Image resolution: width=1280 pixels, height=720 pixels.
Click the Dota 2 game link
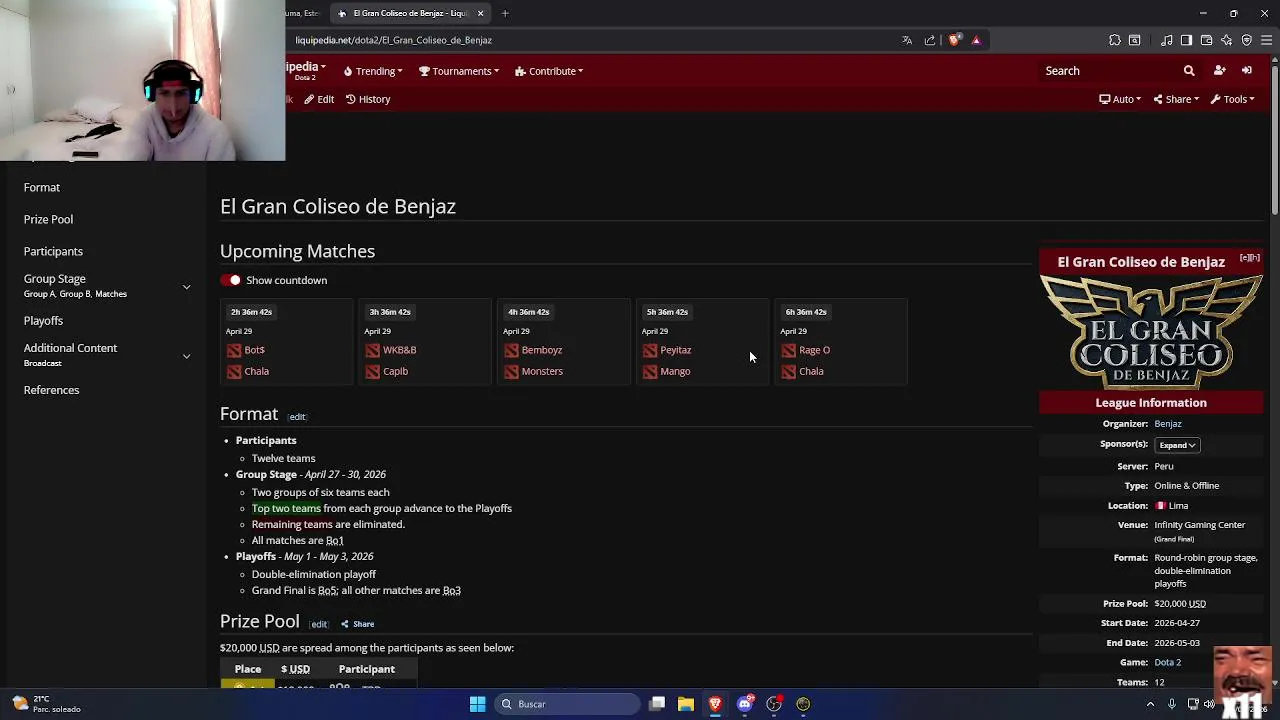1167,662
